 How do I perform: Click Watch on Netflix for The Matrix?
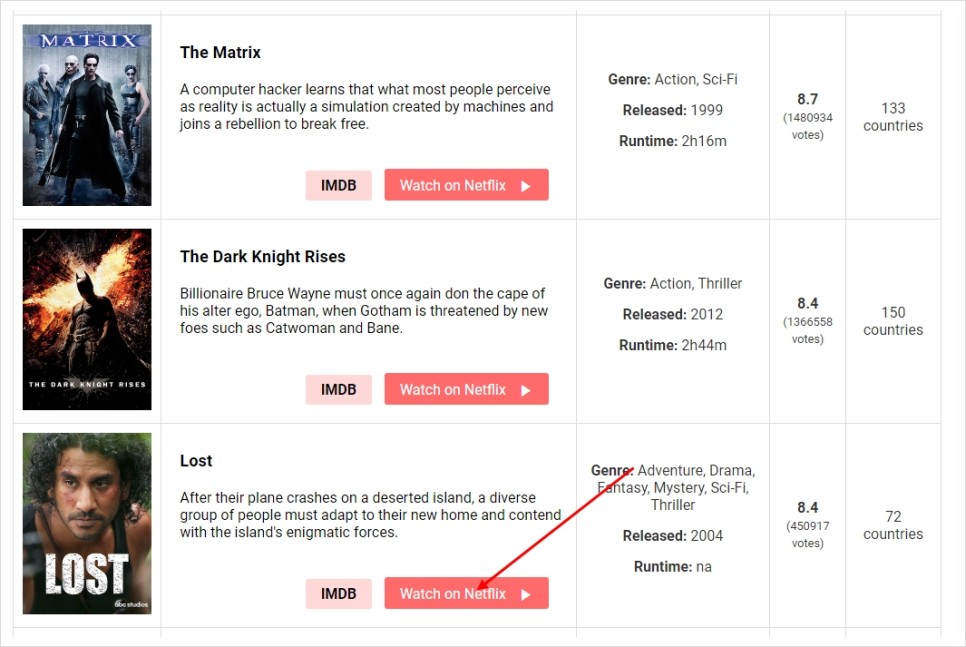(x=466, y=185)
